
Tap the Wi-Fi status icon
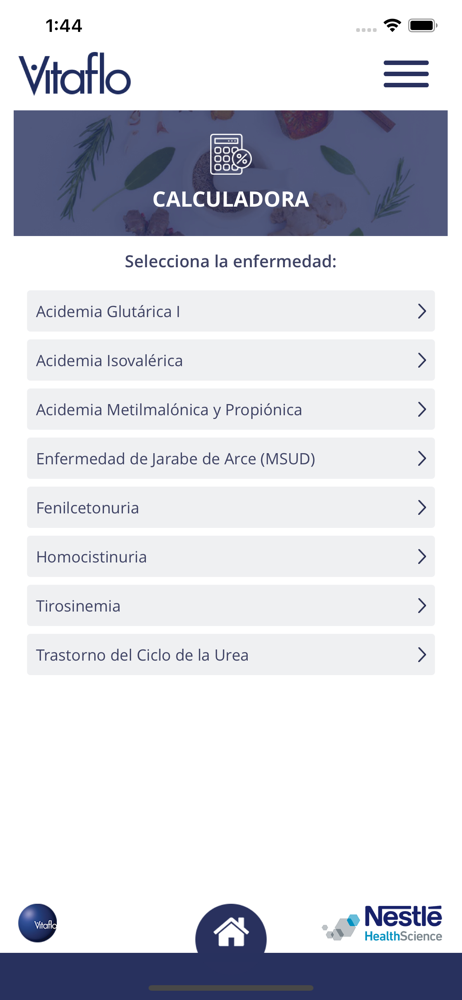392,26
